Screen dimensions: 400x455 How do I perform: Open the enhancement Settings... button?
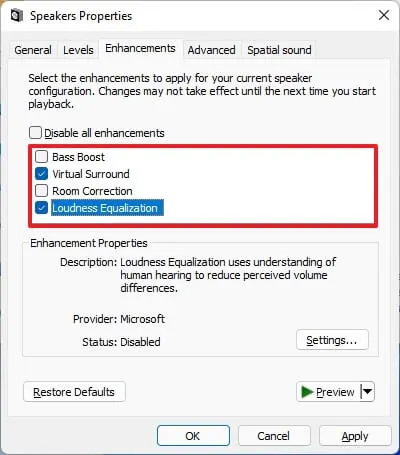point(332,340)
